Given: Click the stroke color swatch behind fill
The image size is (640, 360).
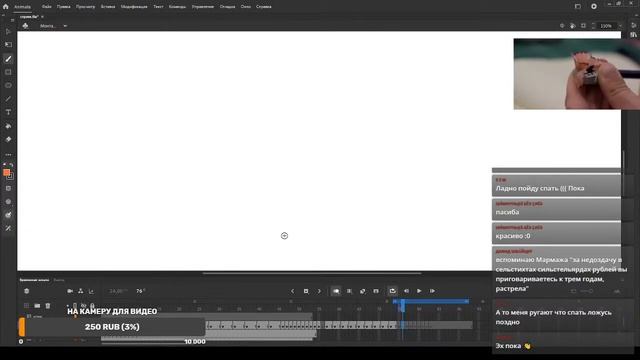Looking at the screenshot, I should (10, 176).
